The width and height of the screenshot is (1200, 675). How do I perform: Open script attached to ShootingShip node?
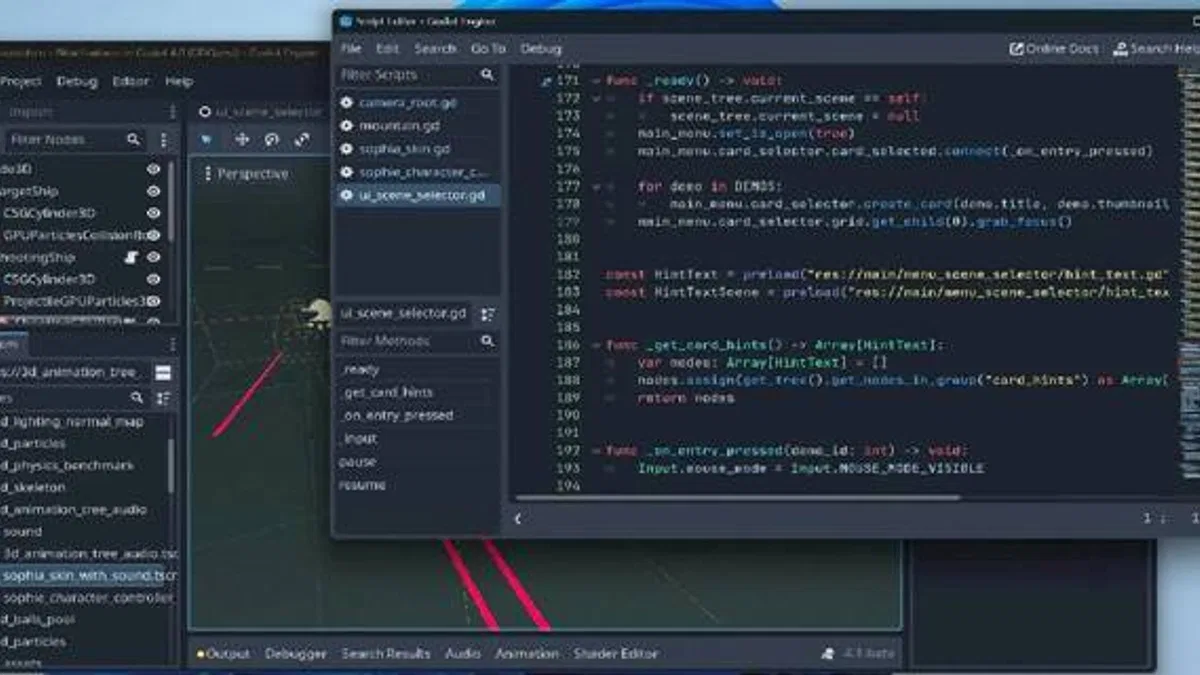click(130, 257)
